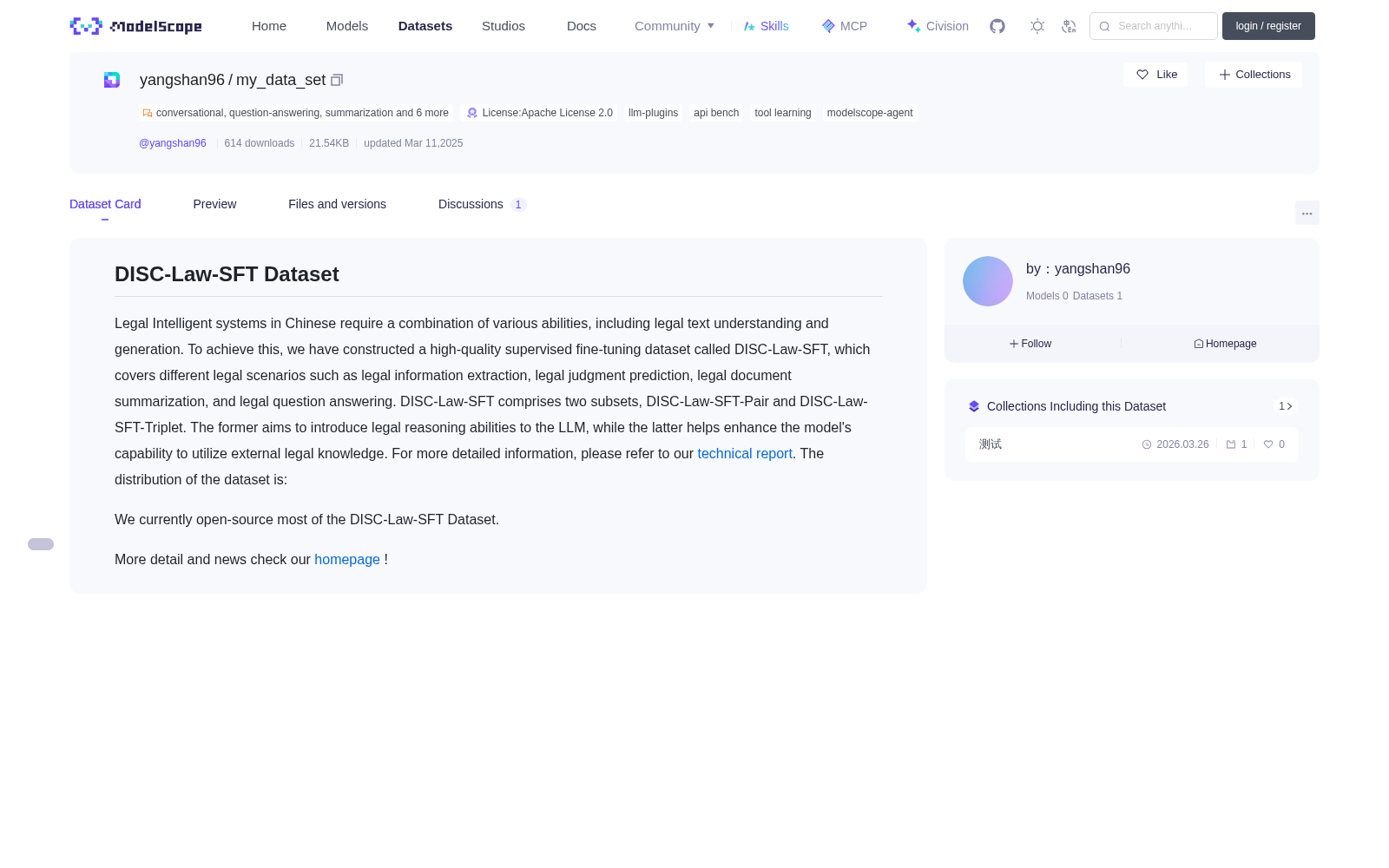
Task: Click the search magnifier icon
Action: click(1104, 26)
